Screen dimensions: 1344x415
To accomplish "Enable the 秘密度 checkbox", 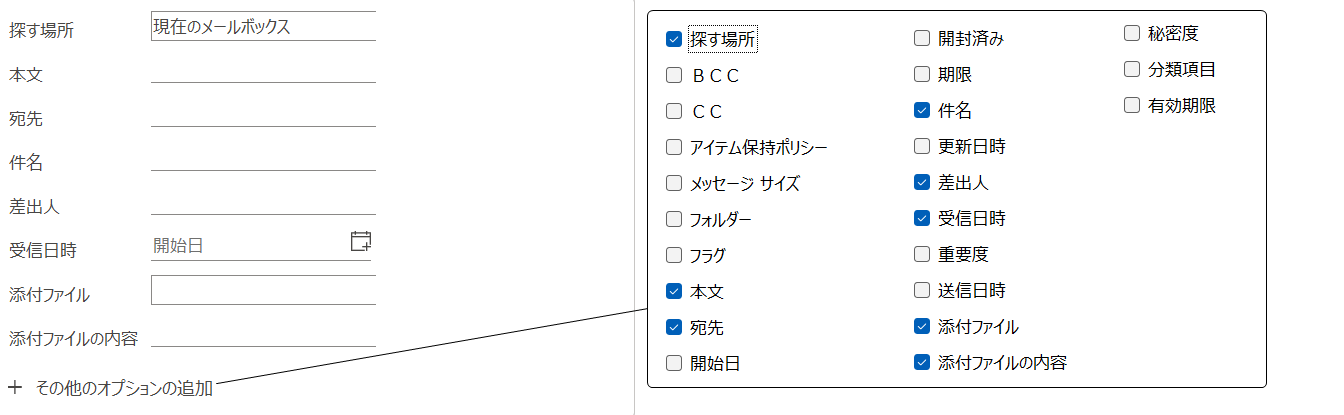I will tap(1132, 33).
